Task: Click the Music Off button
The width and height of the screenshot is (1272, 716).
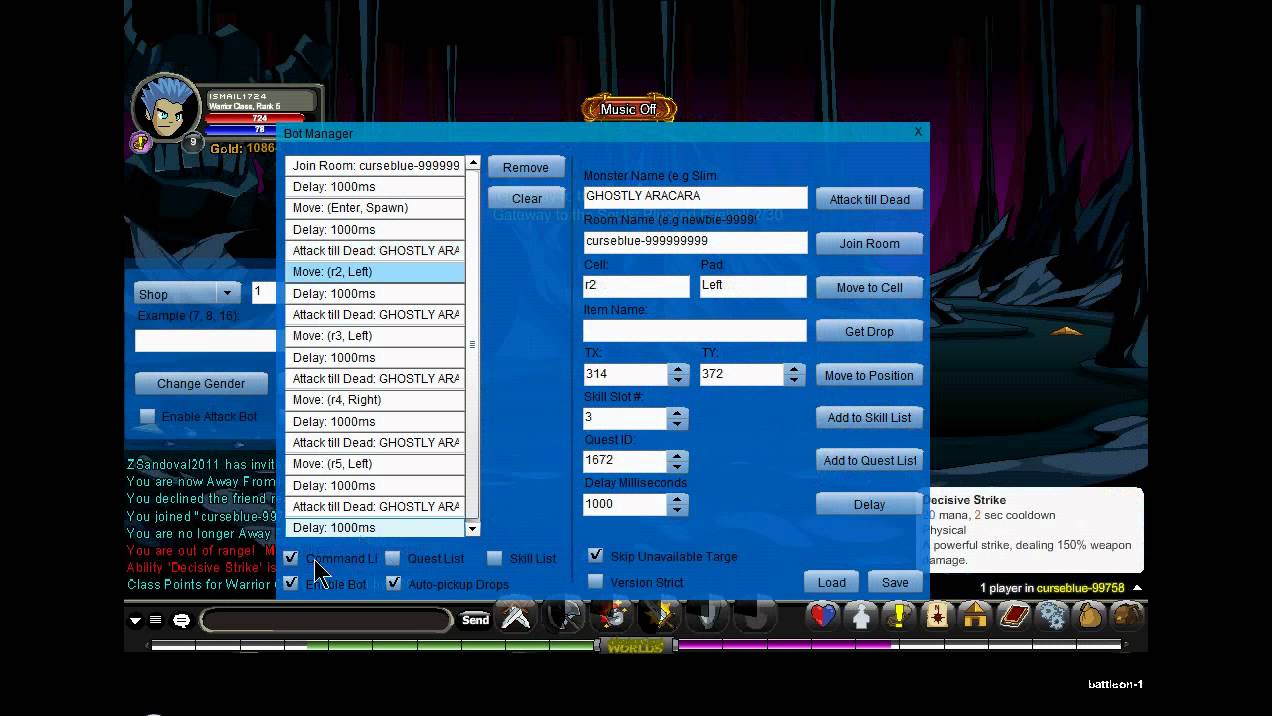Action: click(629, 109)
